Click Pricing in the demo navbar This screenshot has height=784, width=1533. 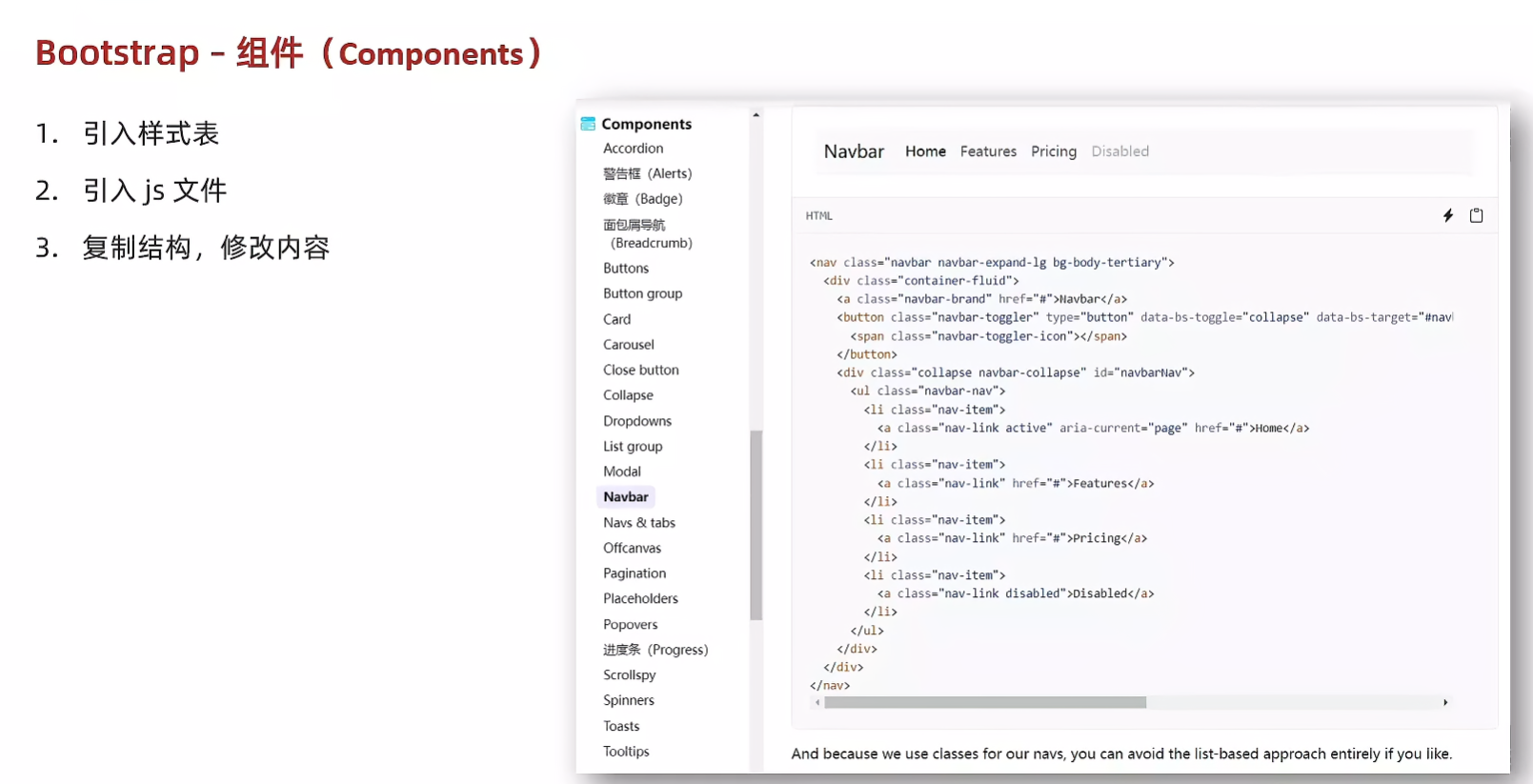tap(1054, 151)
